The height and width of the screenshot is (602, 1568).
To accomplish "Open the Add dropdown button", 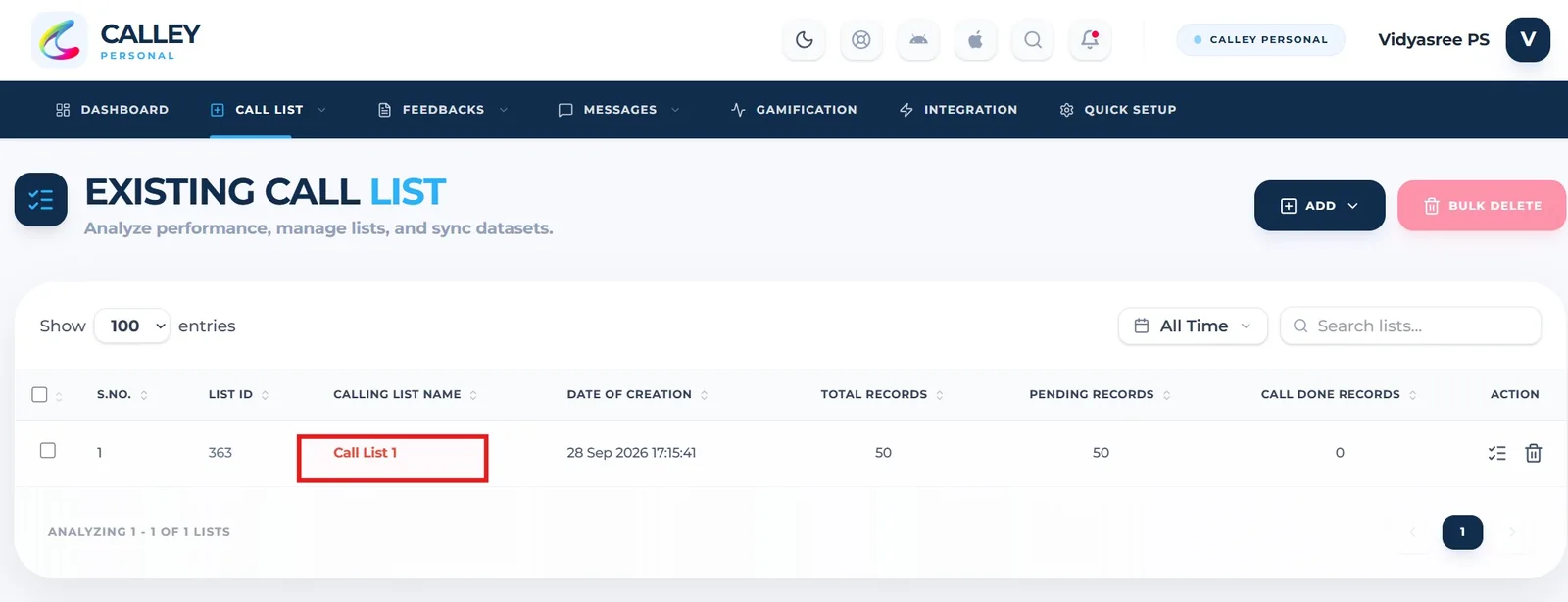I will point(1319,206).
